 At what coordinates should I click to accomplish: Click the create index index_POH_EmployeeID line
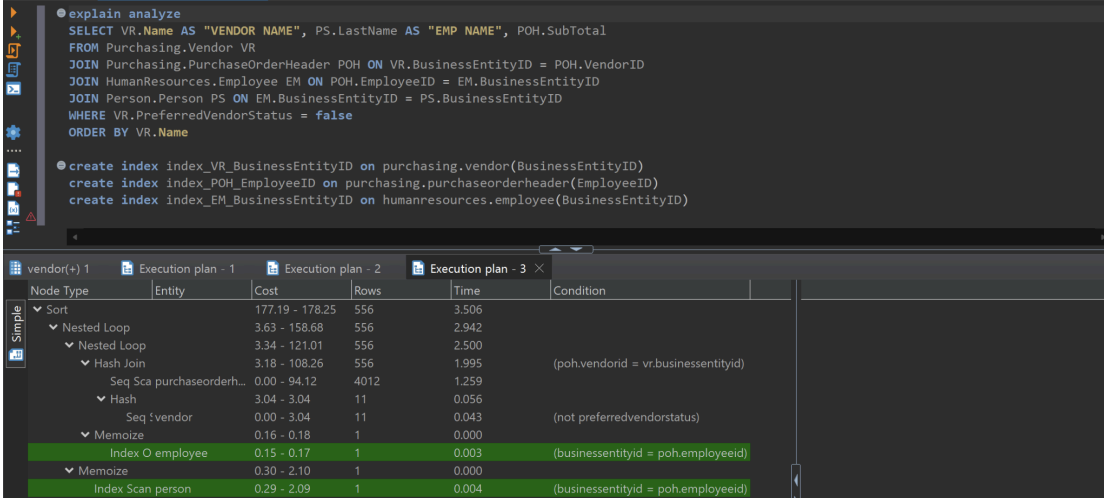pyautogui.click(x=363, y=183)
